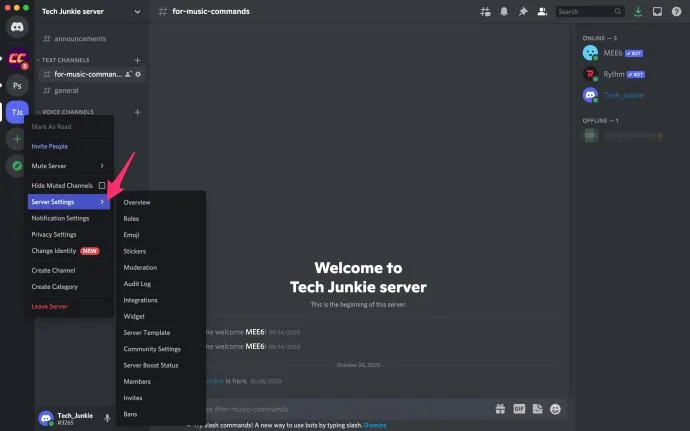
Task: Click the Dismiss link for slash commands
Action: [375, 425]
